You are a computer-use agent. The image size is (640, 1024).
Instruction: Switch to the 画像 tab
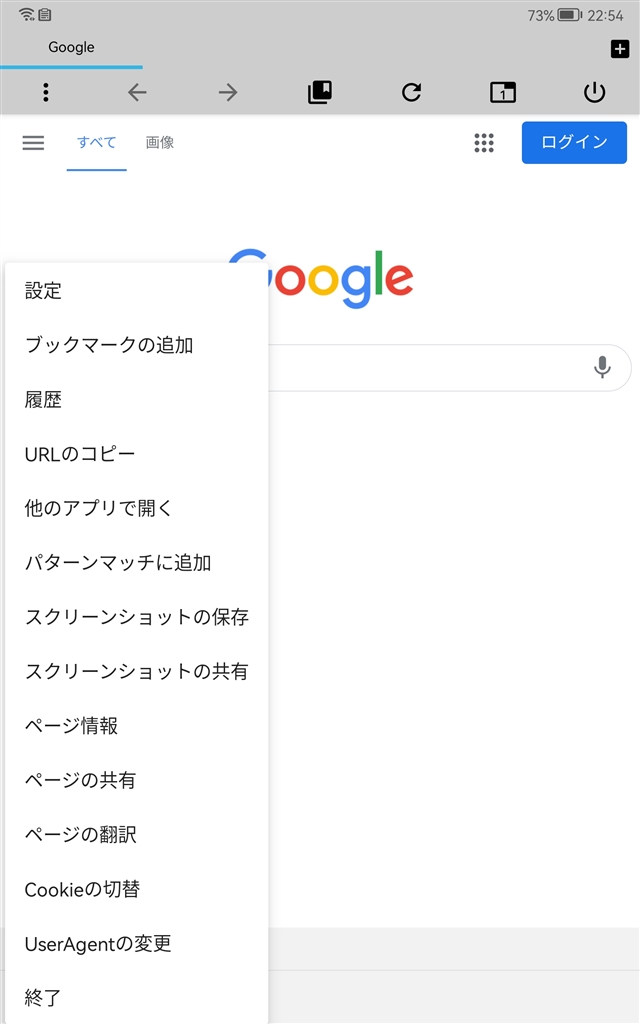(160, 143)
